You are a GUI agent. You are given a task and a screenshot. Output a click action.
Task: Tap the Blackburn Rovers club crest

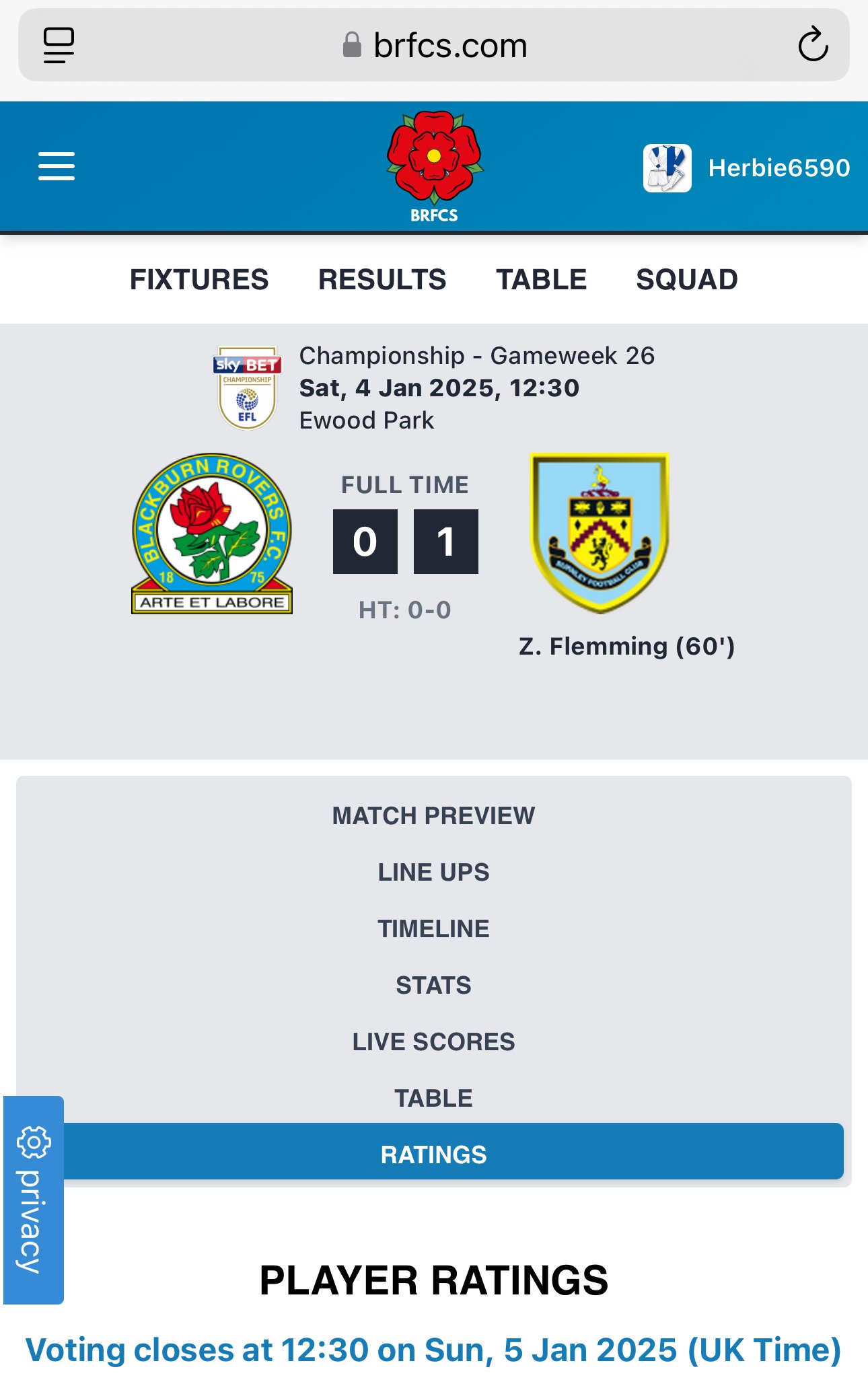[212, 534]
